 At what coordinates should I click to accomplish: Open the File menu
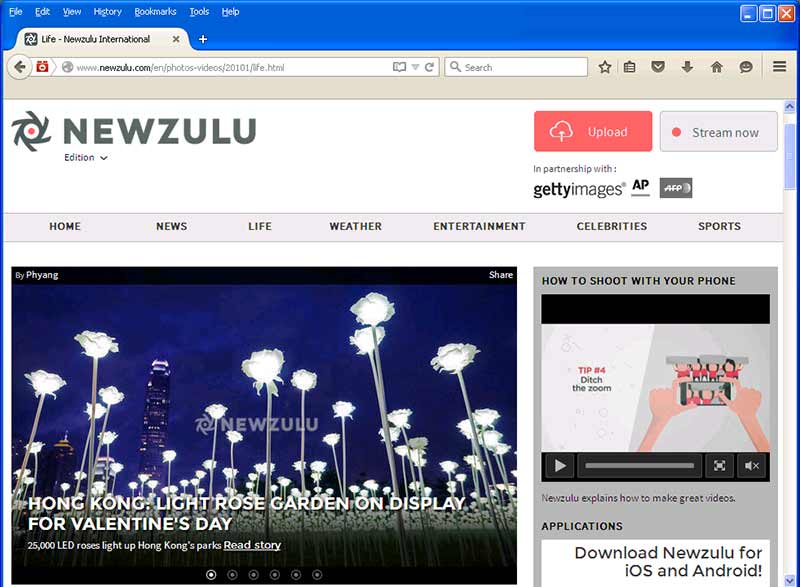point(15,11)
